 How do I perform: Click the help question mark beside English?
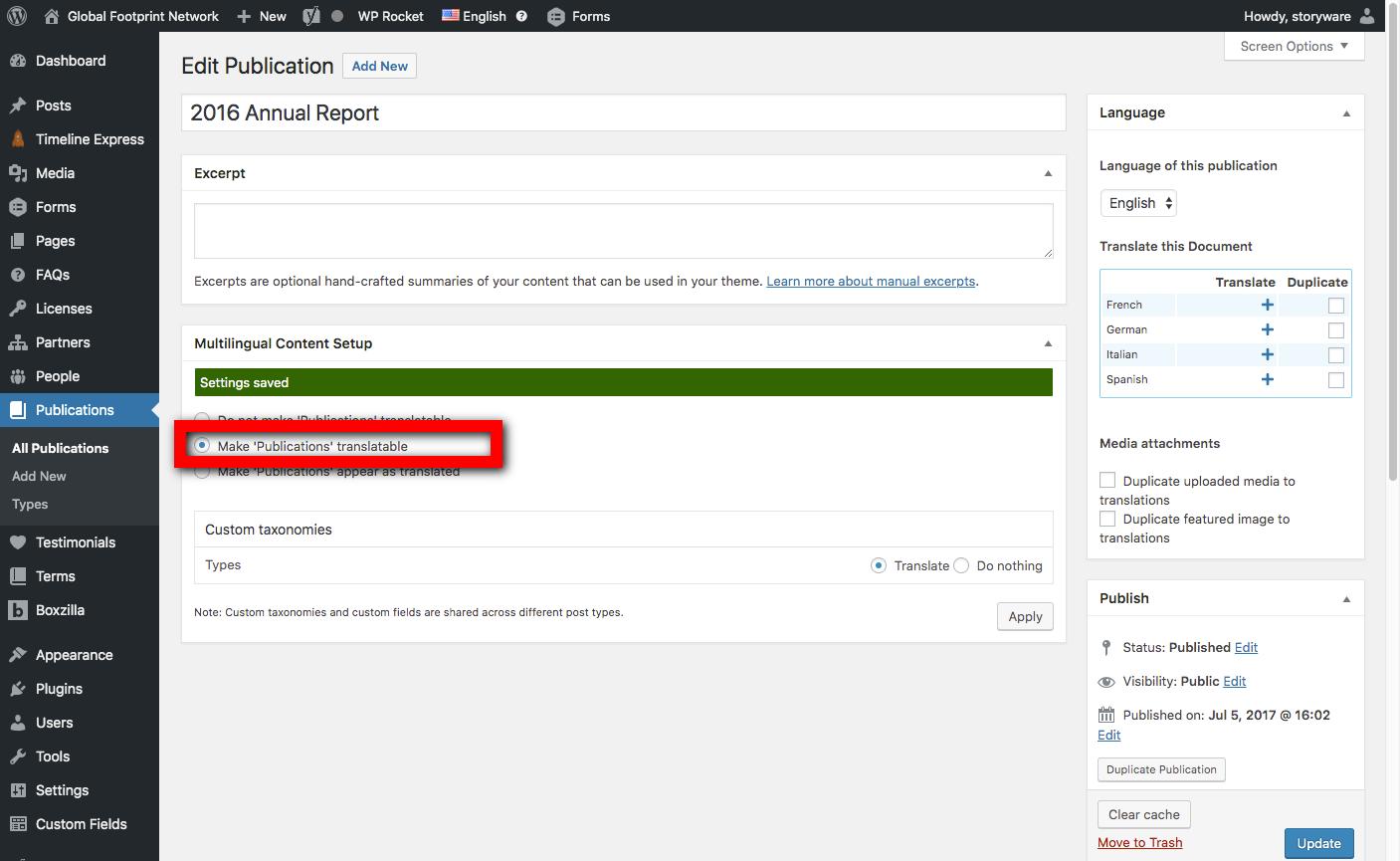coord(522,16)
